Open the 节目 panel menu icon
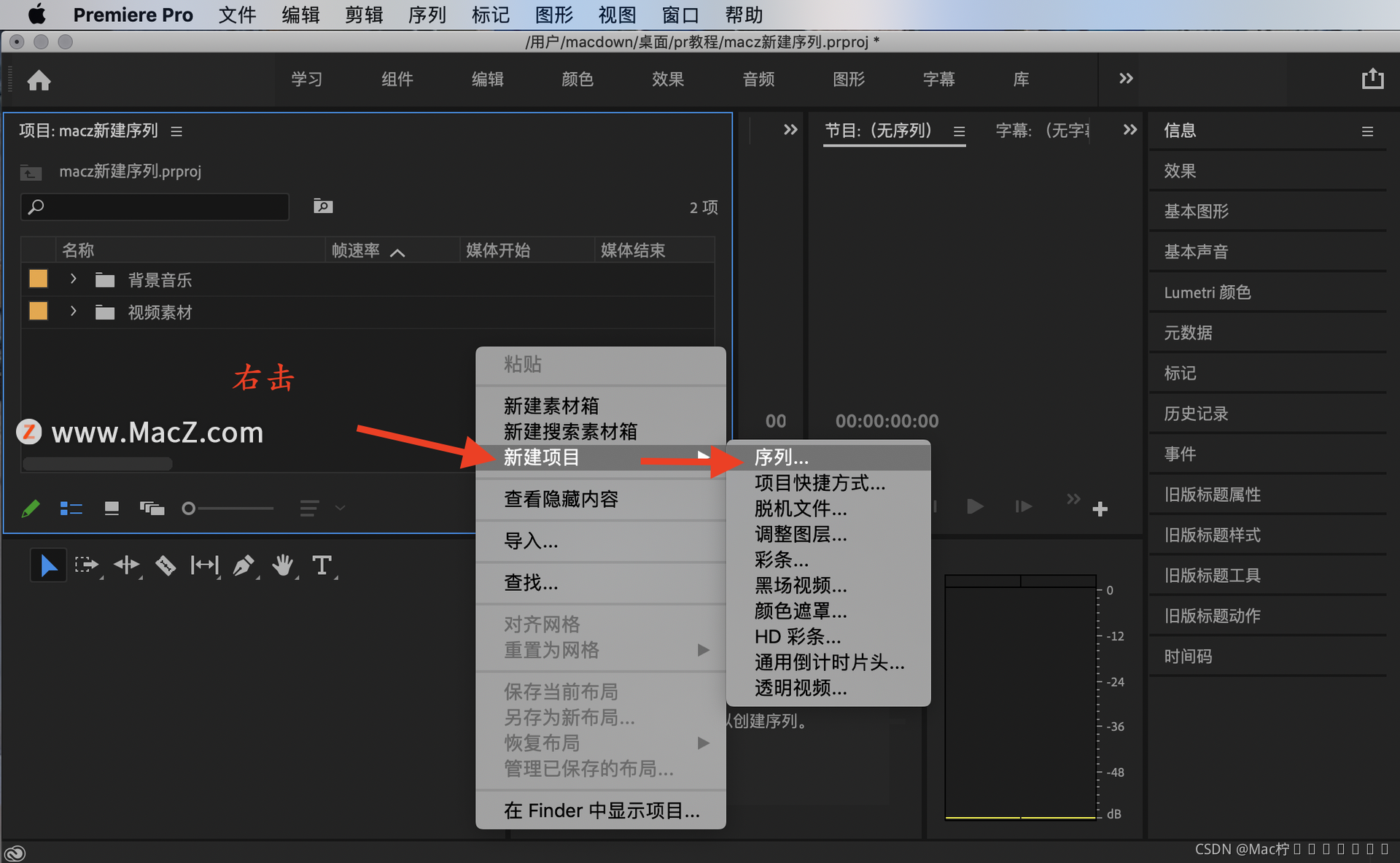 (x=960, y=131)
